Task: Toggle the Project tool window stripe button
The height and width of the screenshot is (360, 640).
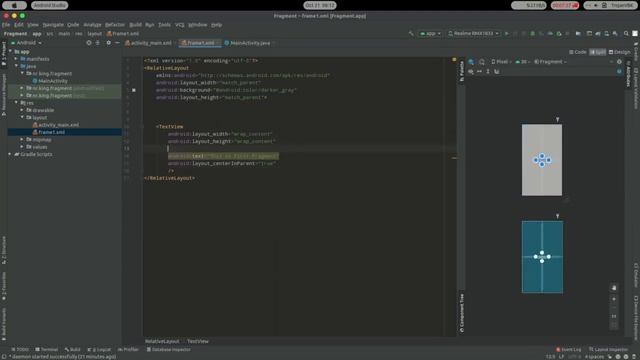Action: 4,52
